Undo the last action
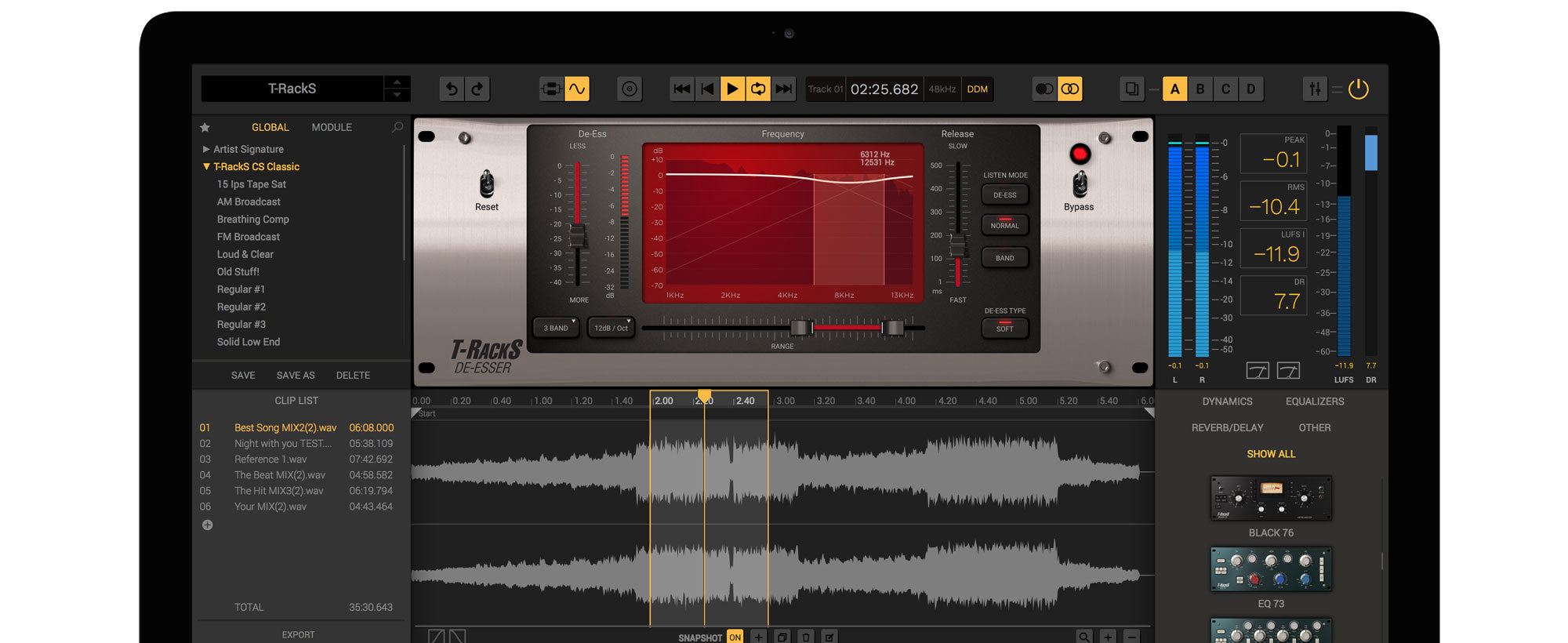Image resolution: width=1568 pixels, height=643 pixels. [452, 89]
